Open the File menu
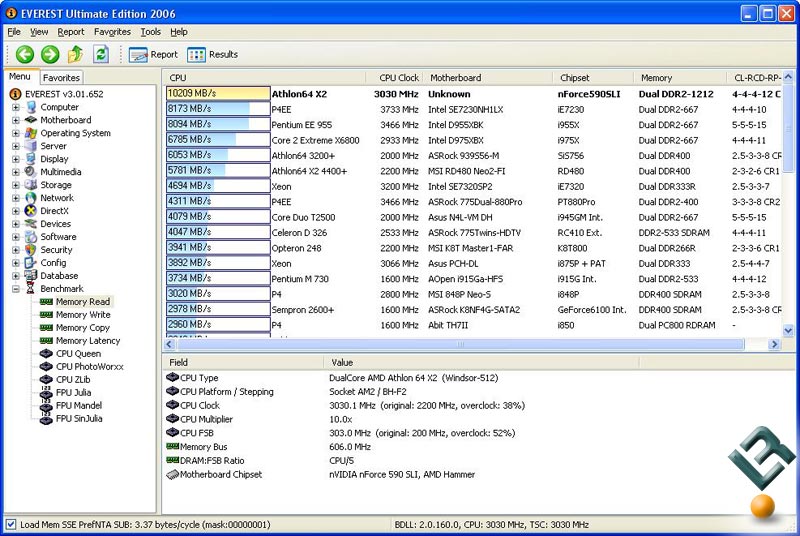The width and height of the screenshot is (800, 536). click(14, 32)
